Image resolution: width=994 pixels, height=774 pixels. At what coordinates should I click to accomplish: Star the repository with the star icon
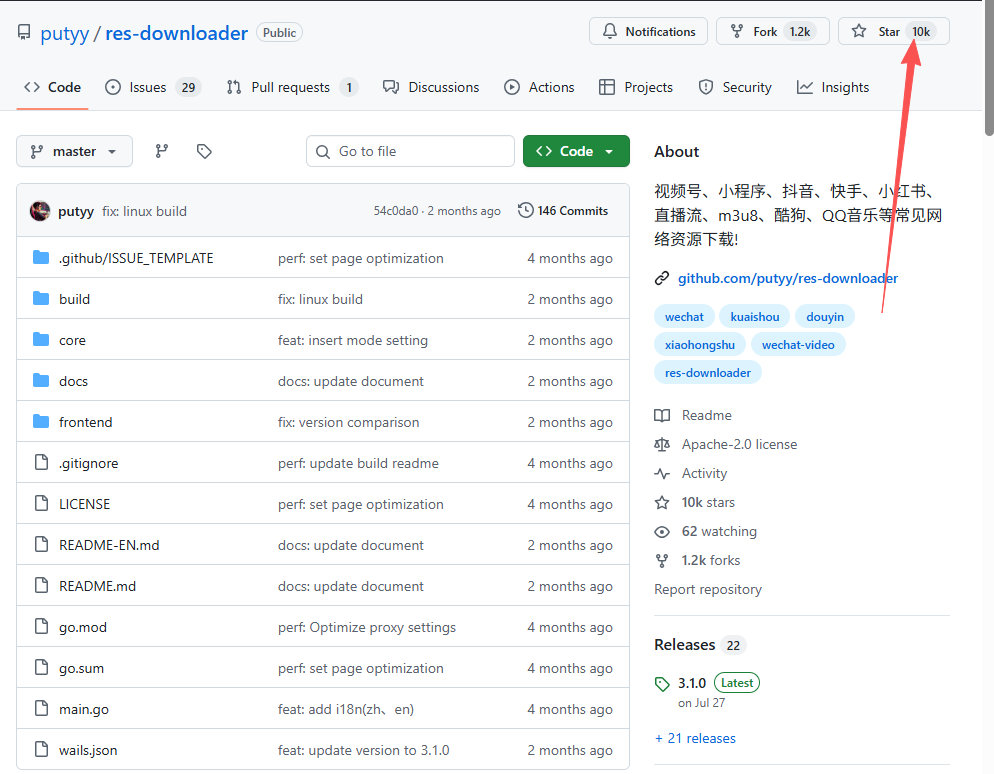coord(858,31)
